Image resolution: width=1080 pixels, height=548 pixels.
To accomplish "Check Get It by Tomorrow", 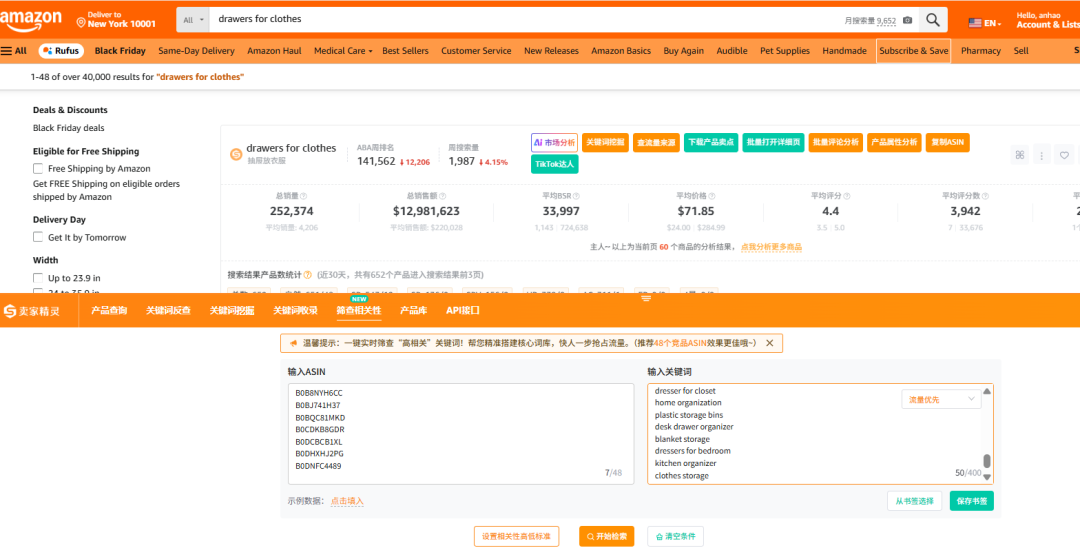I will point(38,238).
